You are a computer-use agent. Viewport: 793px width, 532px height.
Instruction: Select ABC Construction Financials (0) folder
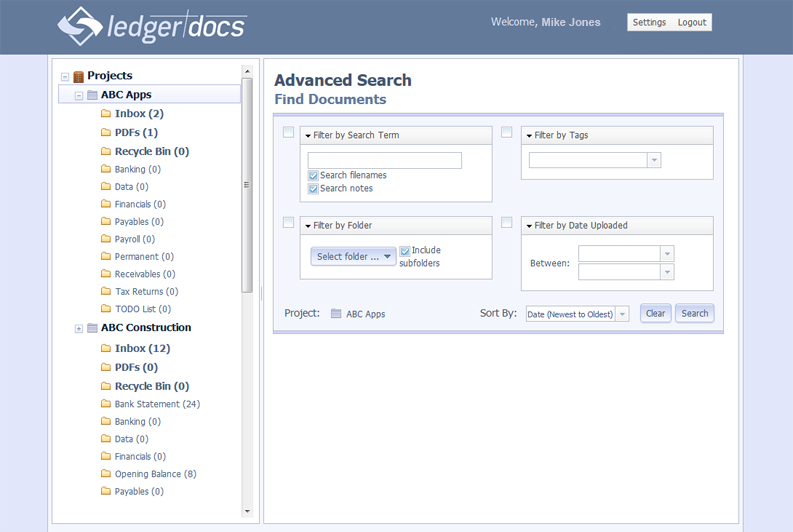pos(140,456)
